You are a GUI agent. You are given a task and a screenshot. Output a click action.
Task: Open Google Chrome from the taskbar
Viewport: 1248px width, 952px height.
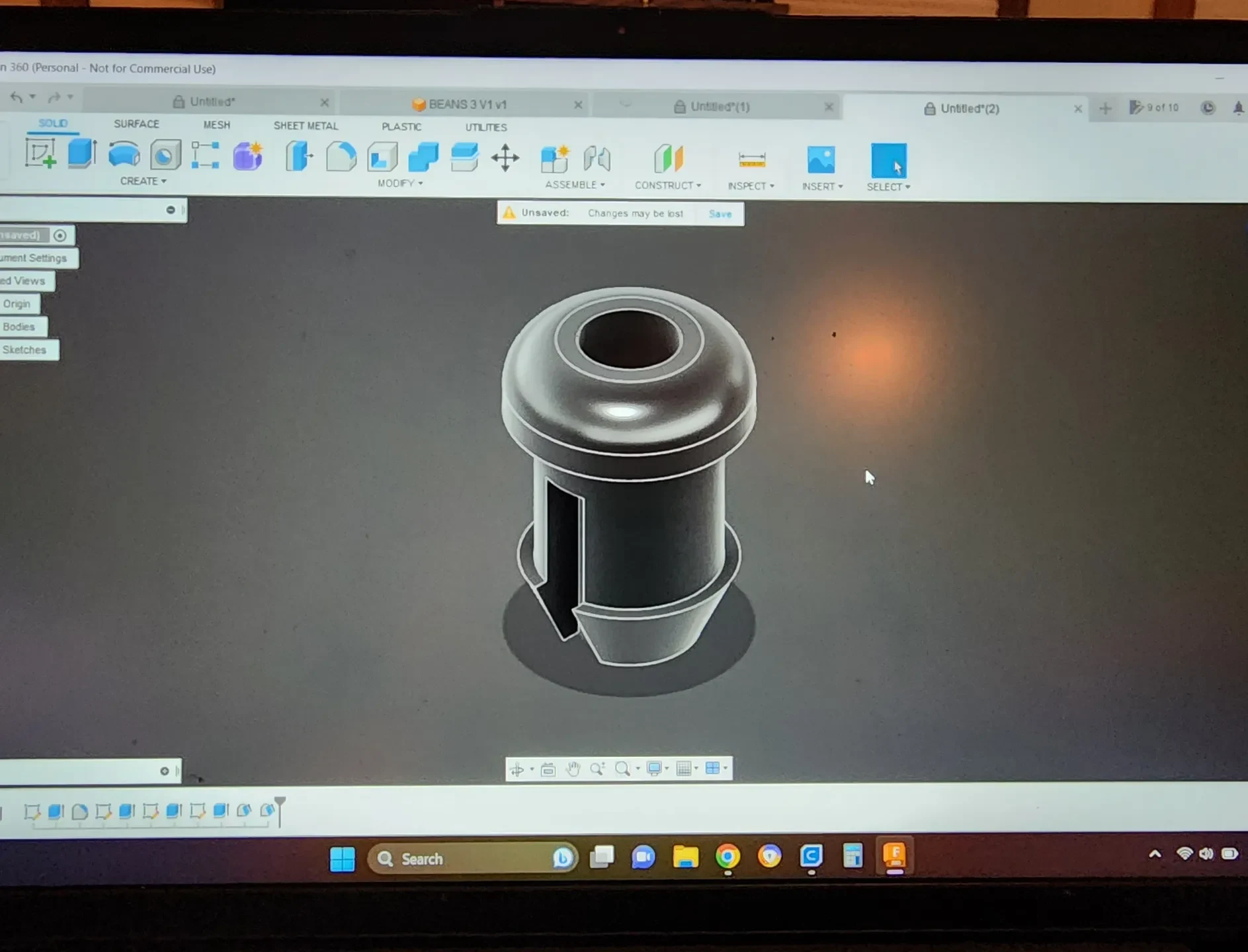(x=728, y=857)
